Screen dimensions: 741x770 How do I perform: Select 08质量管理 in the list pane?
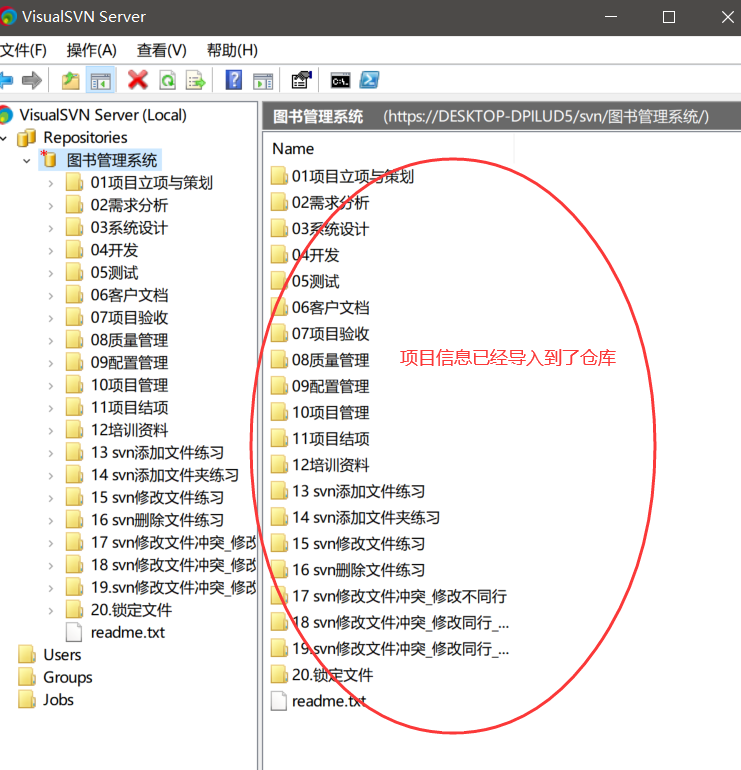coord(330,359)
